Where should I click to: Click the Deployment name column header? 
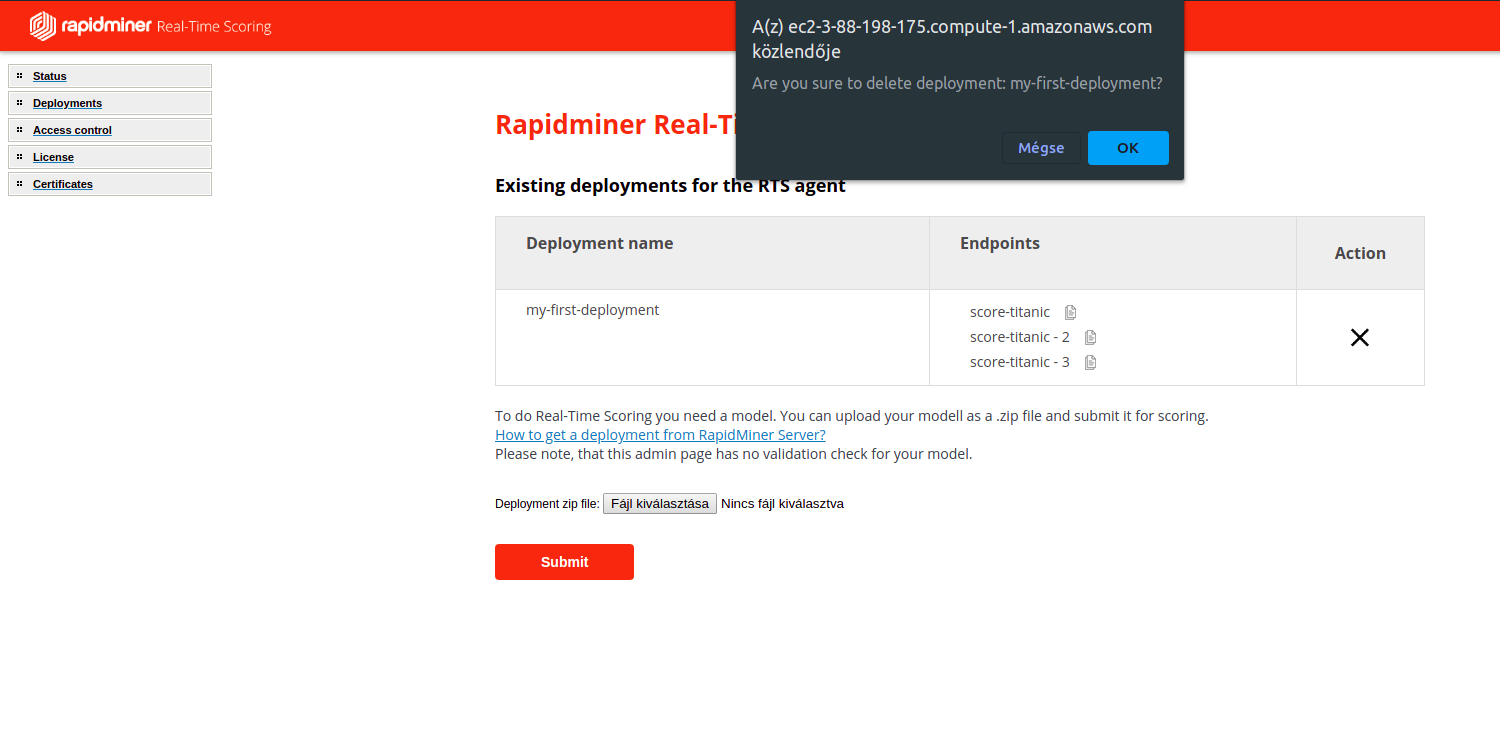coord(599,243)
